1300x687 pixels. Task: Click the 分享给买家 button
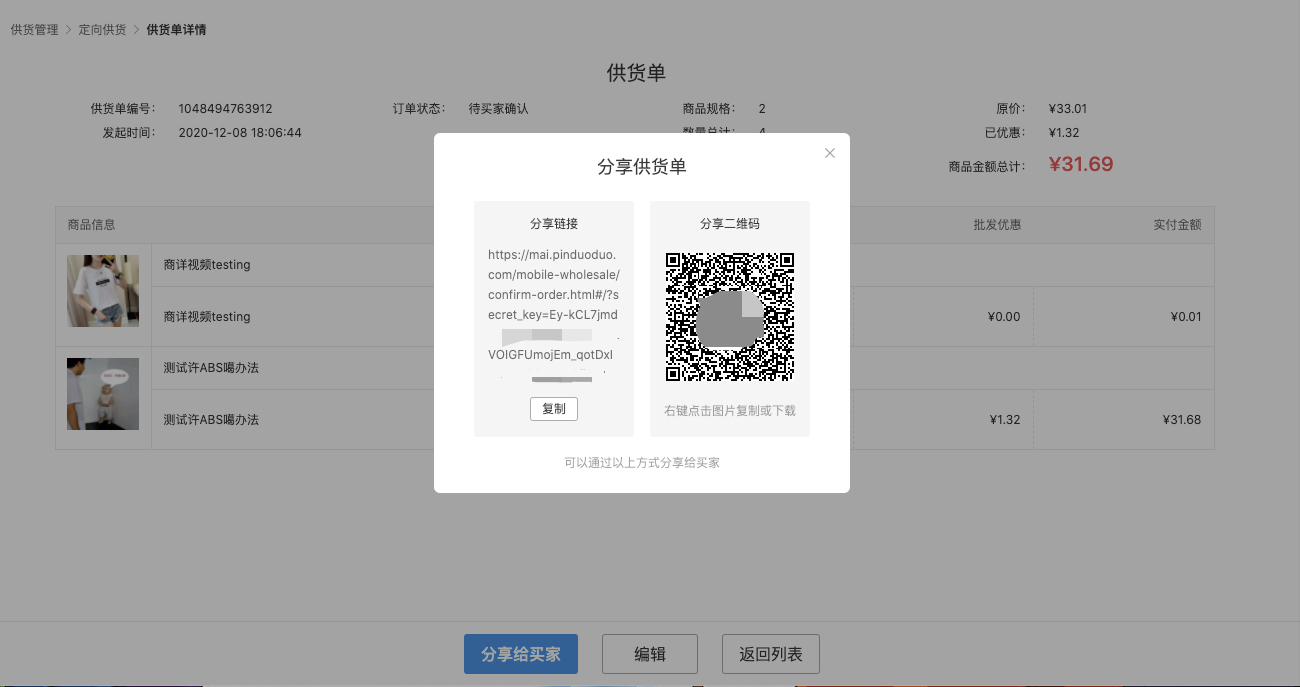pyautogui.click(x=521, y=654)
